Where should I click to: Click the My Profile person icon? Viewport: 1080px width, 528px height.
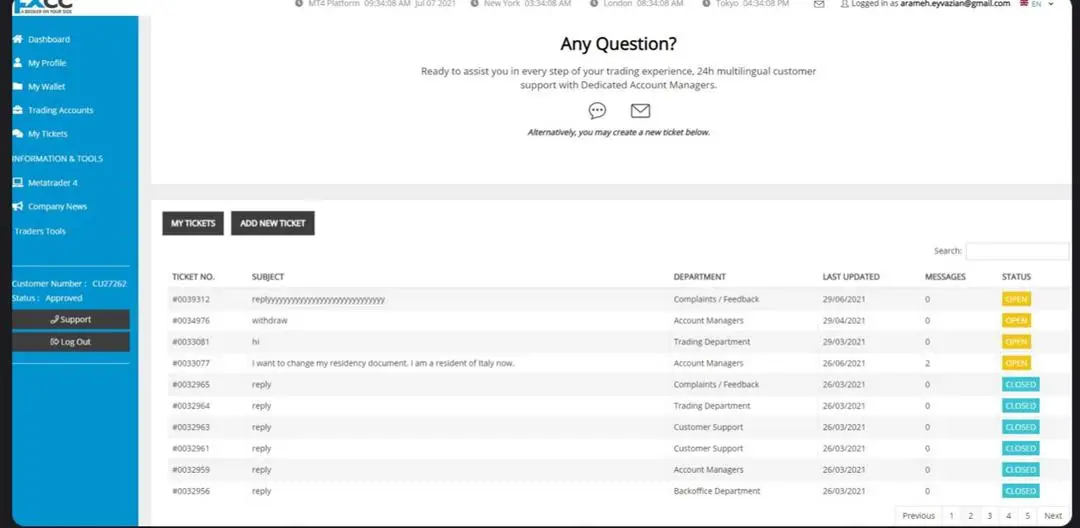17,63
